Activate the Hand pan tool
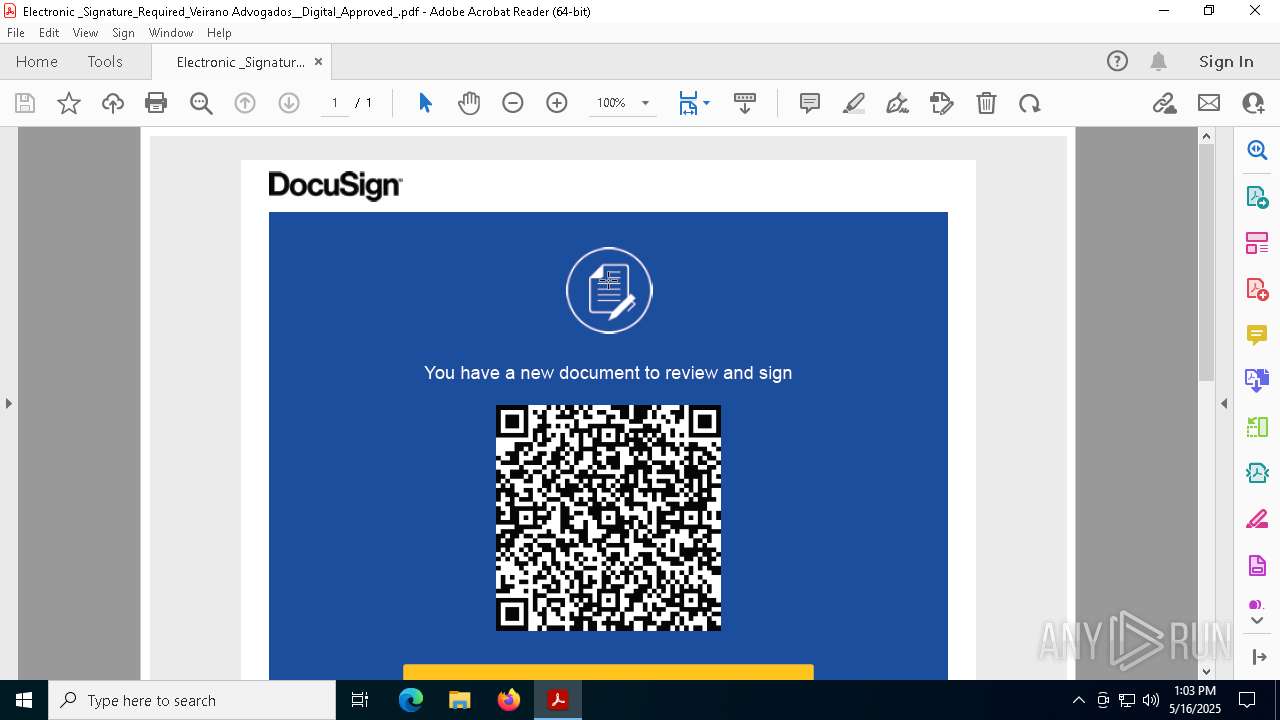The image size is (1280, 720). tap(469, 103)
